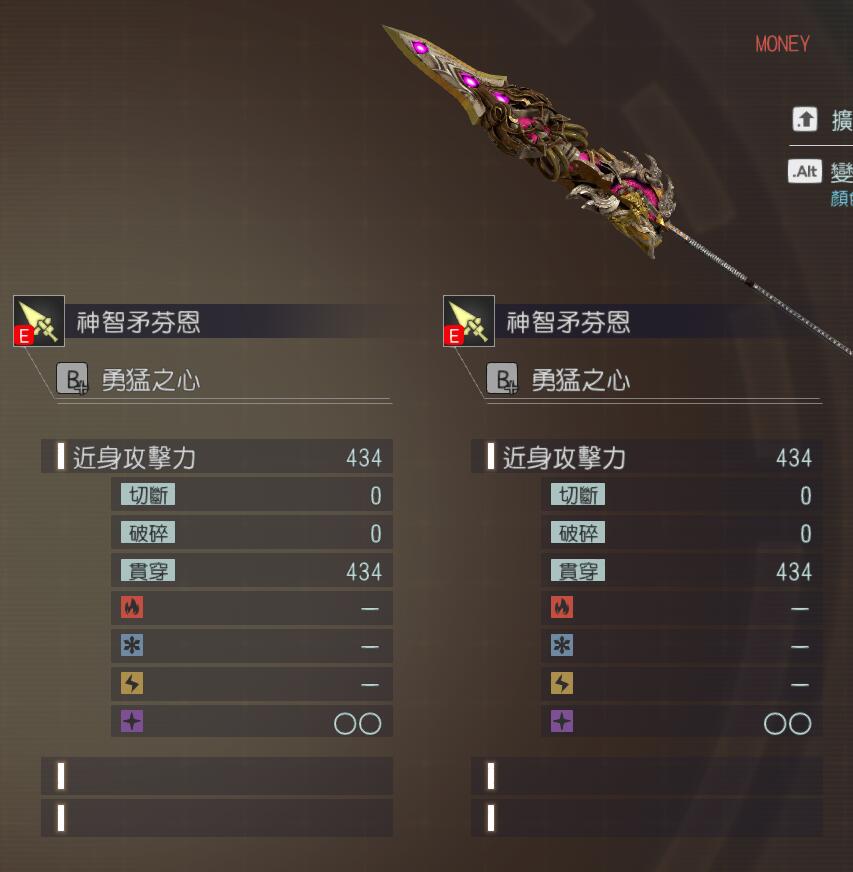Click the right B+ skill badge
The width and height of the screenshot is (853, 872).
coord(502,378)
